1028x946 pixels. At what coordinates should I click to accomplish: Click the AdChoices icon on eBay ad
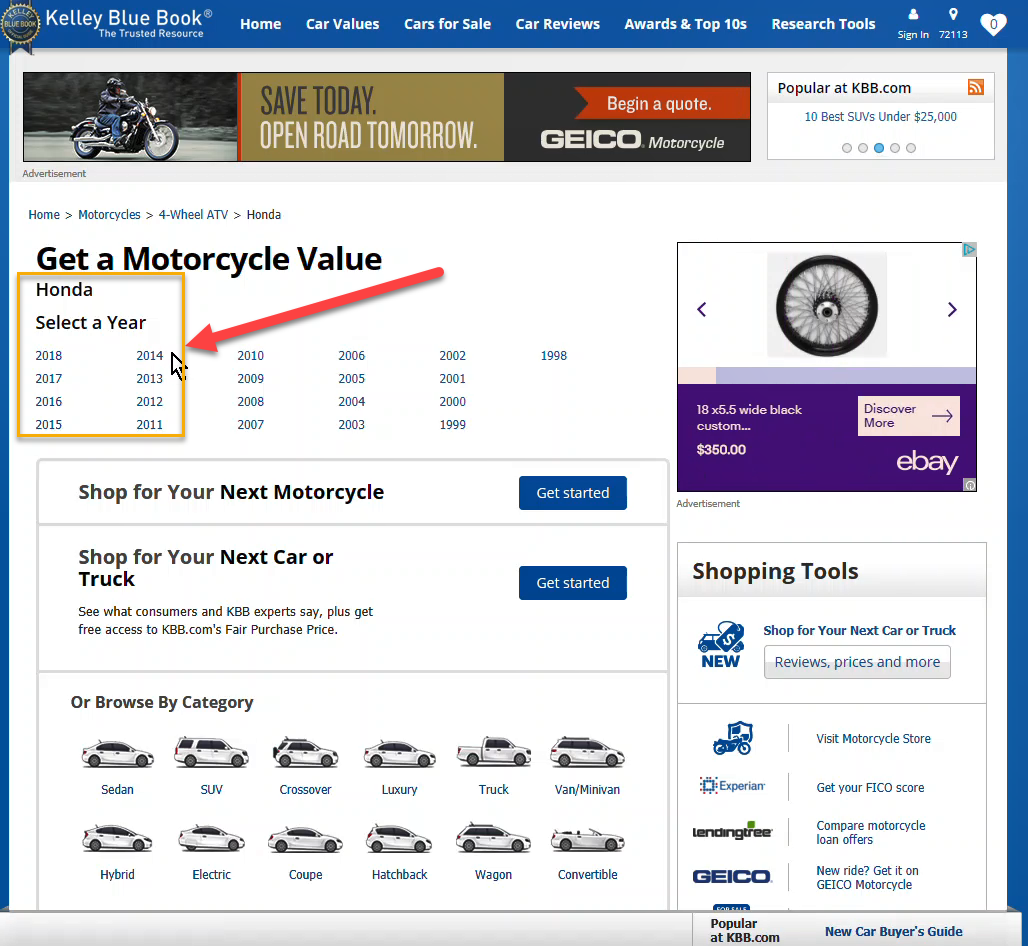pyautogui.click(x=969, y=250)
